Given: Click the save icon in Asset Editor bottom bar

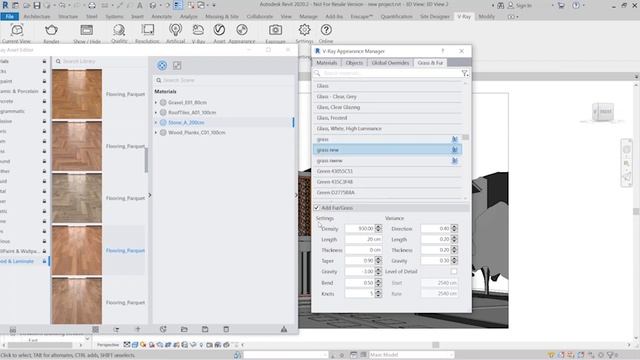Looking at the screenshot, I should pos(205,329).
